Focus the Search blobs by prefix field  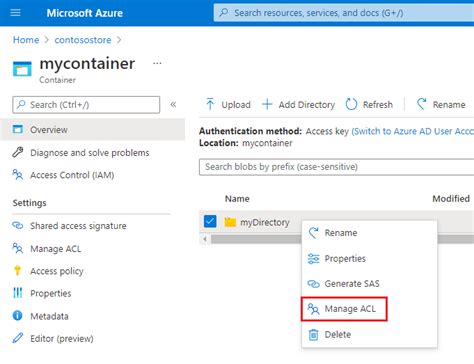point(337,167)
